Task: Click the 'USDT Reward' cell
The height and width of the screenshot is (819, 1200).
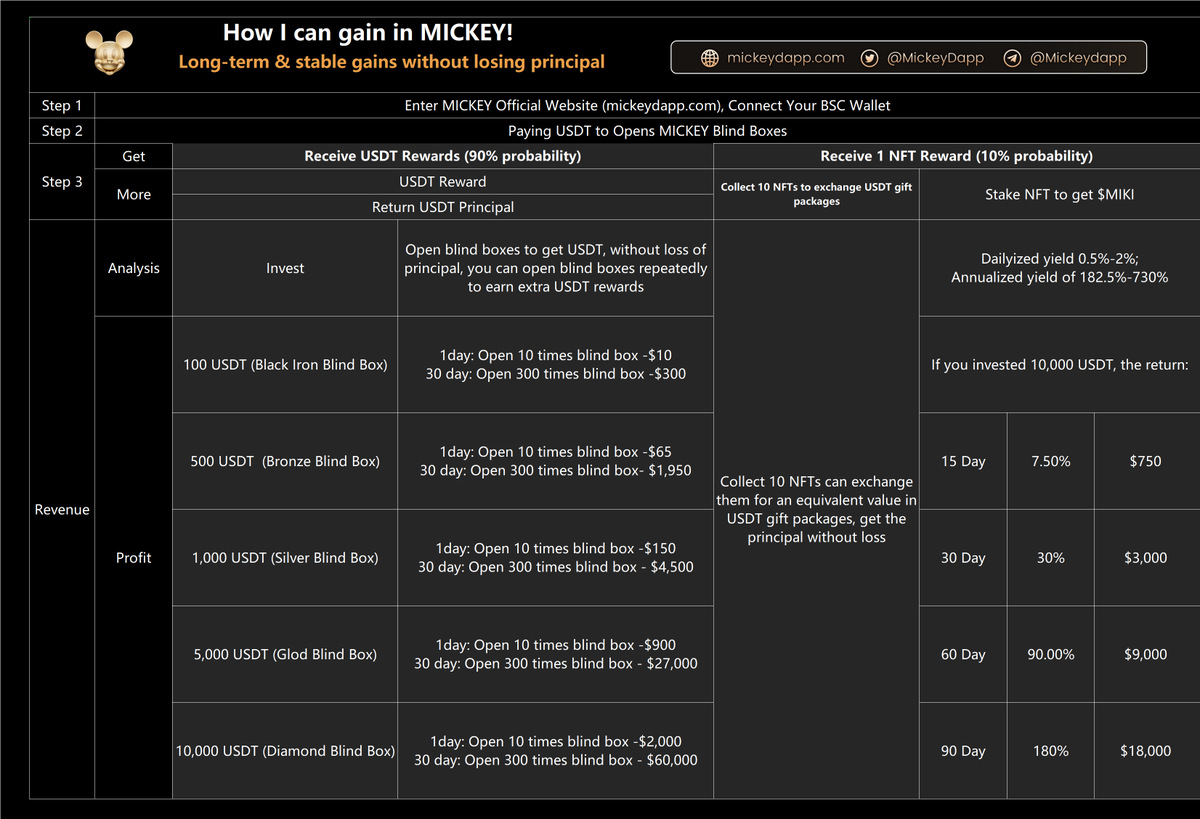Action: [442, 182]
